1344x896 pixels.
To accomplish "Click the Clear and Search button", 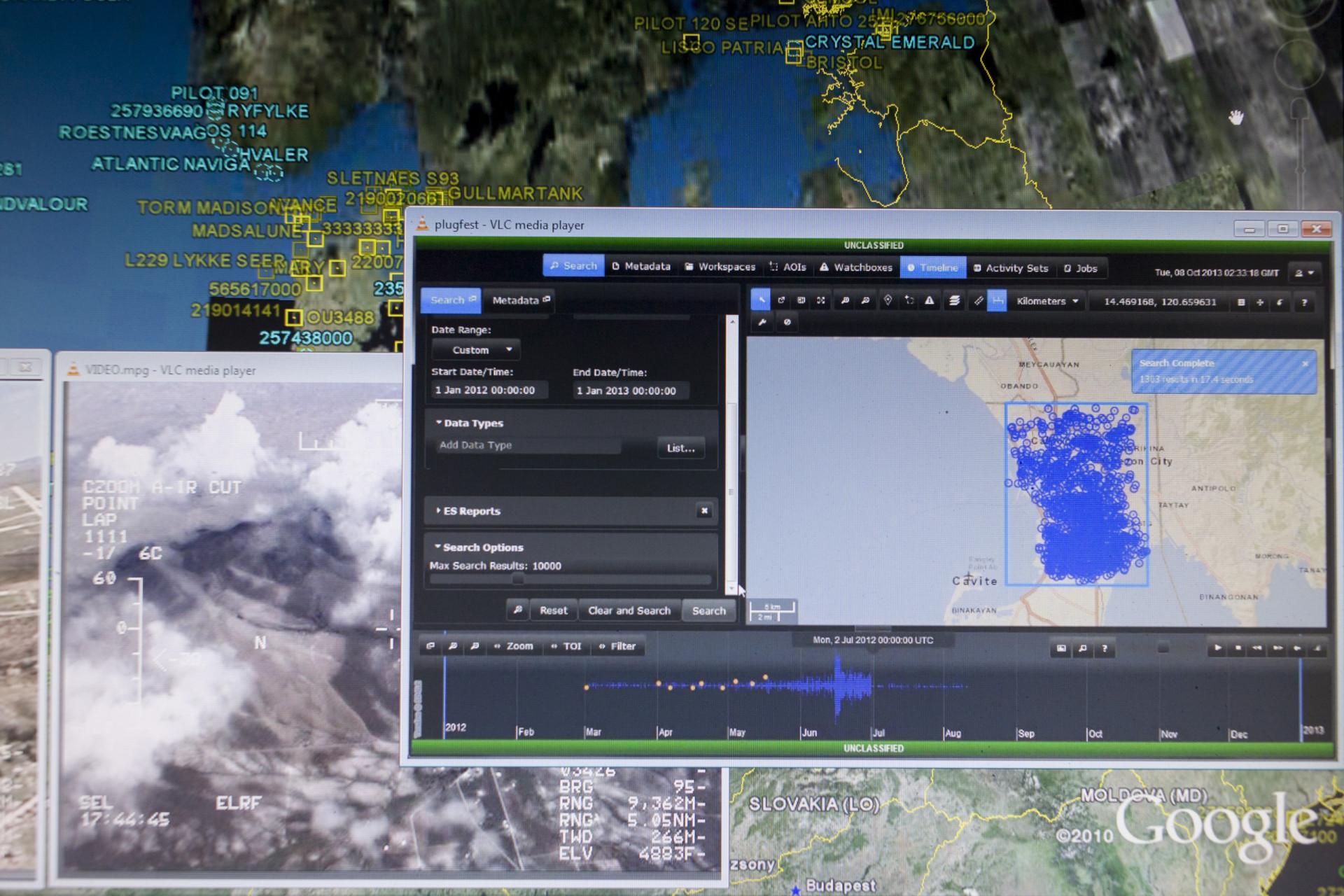I will [x=629, y=610].
